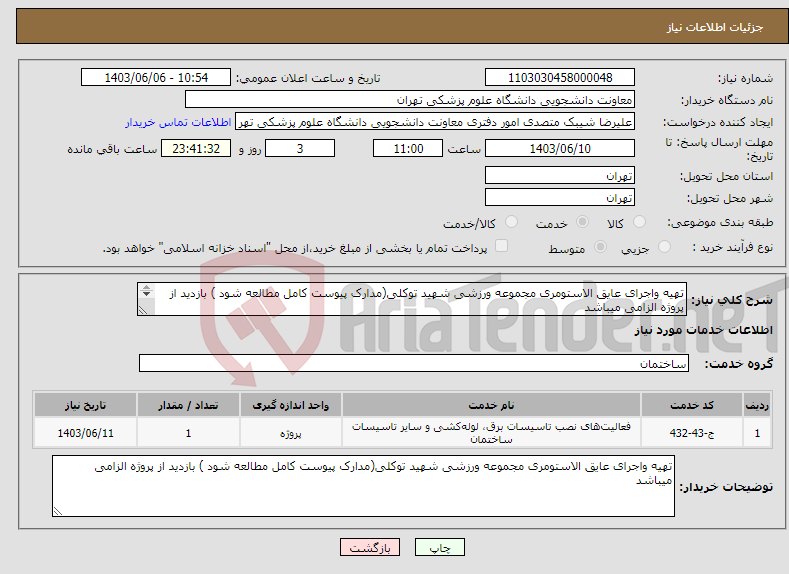Click the scroll up arrow of description box
Viewport: 789px width, 574px height.
coord(146,287)
